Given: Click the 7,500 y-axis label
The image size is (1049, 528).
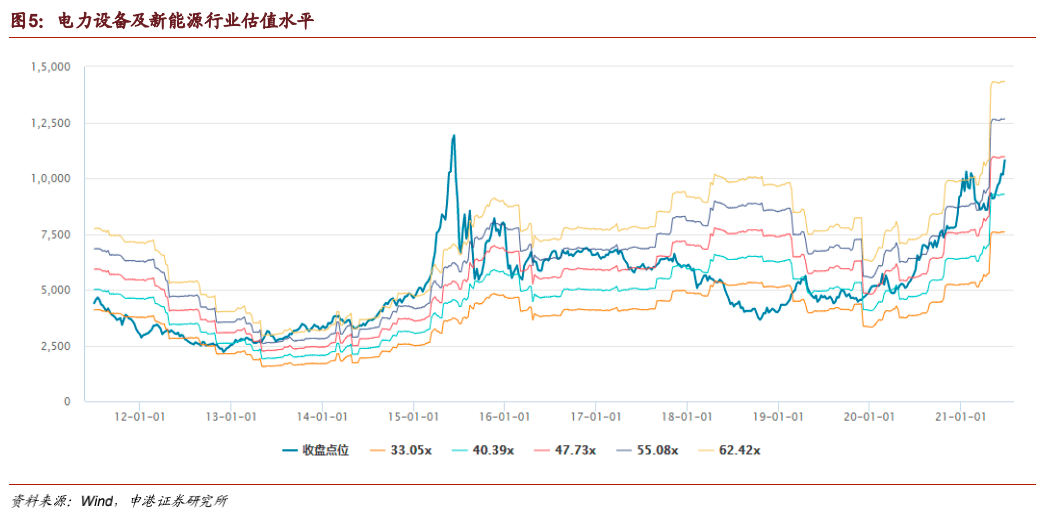Looking at the screenshot, I should pyautogui.click(x=55, y=234).
